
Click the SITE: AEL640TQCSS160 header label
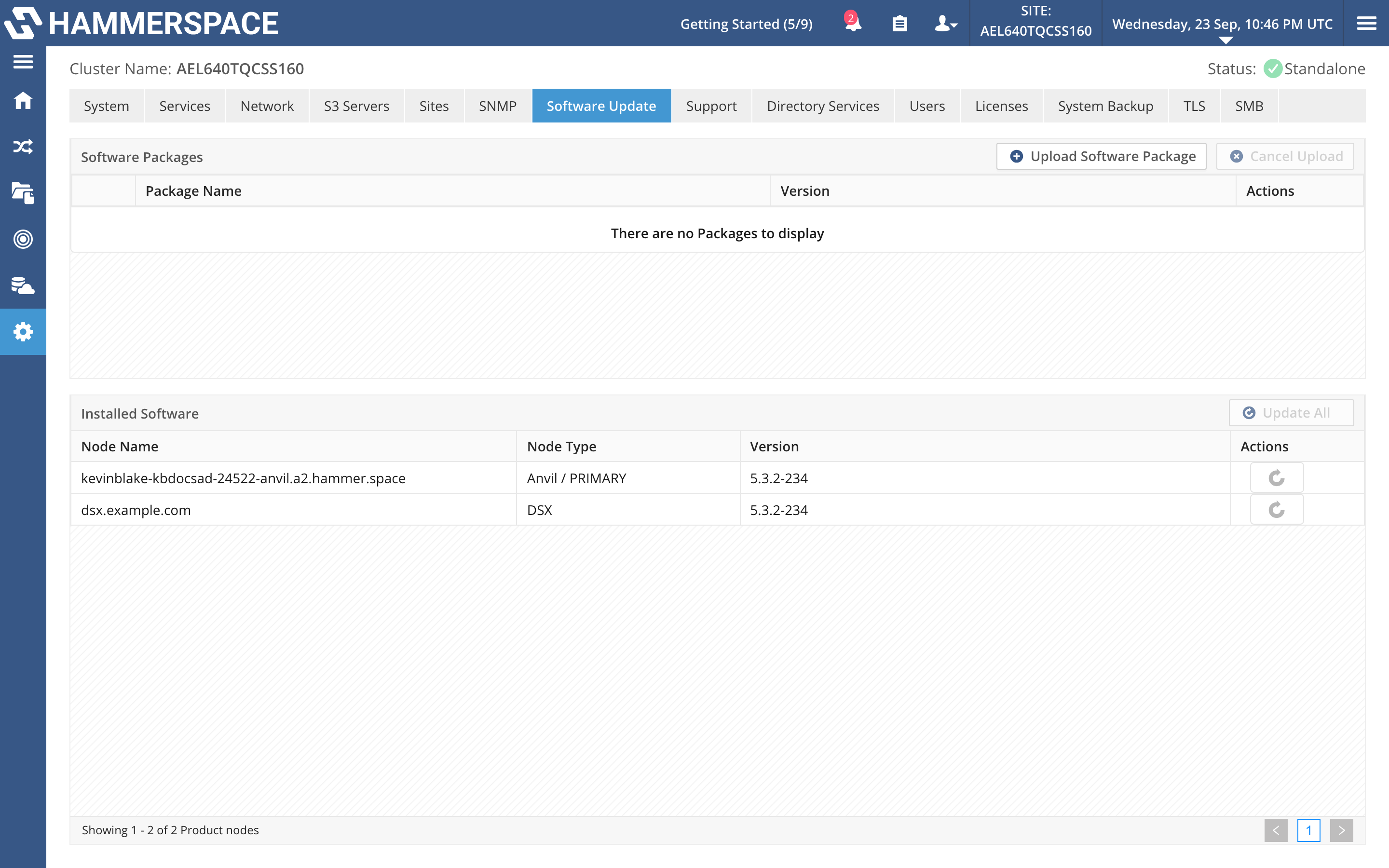tap(1035, 21)
